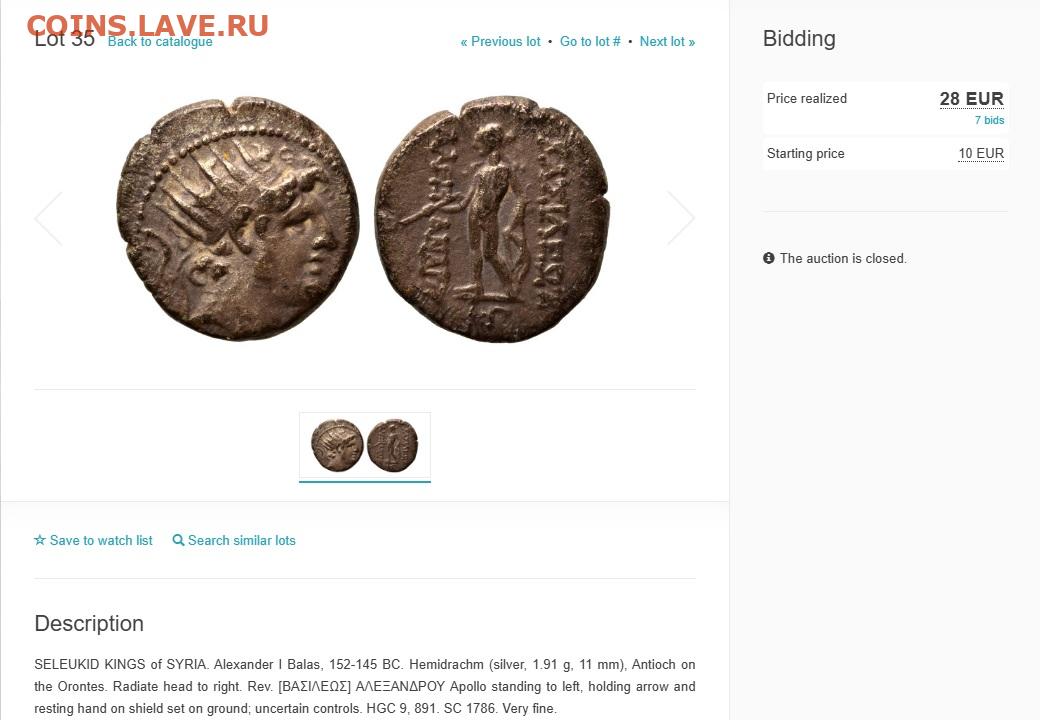This screenshot has height=720, width=1040.
Task: Navigate to the Next lot
Action: pos(667,42)
